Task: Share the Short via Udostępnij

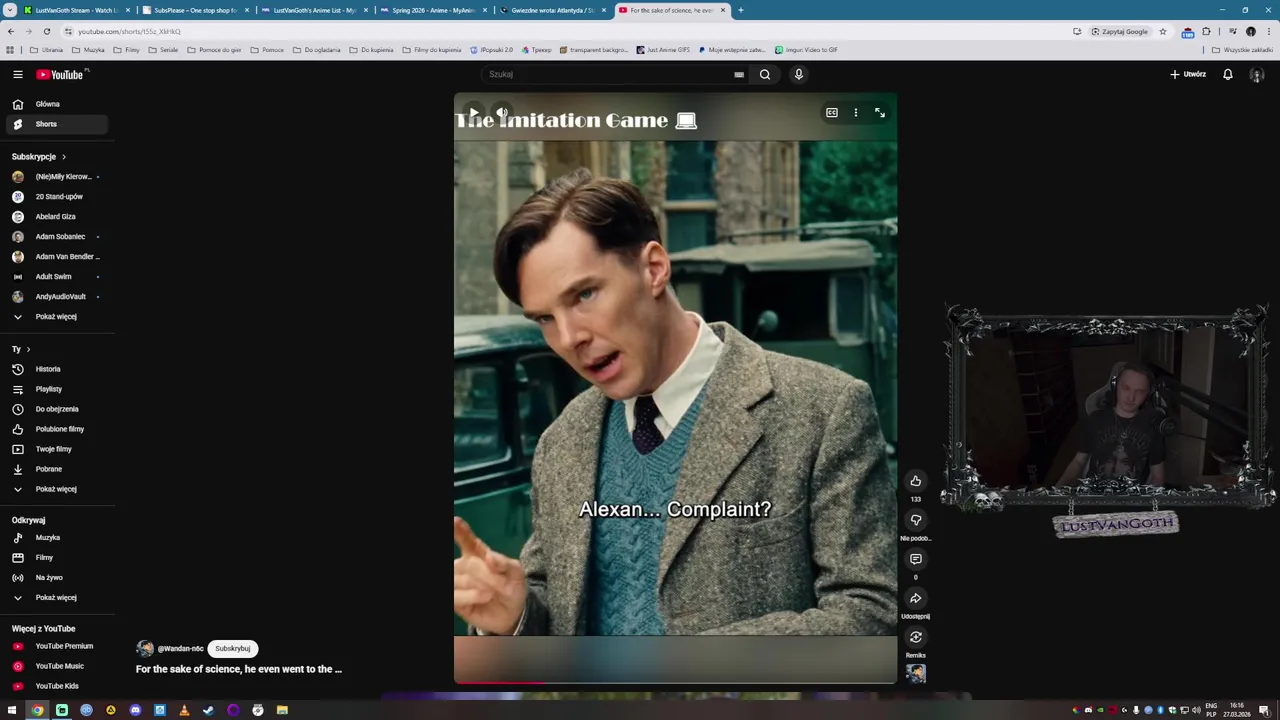Action: pos(915,598)
